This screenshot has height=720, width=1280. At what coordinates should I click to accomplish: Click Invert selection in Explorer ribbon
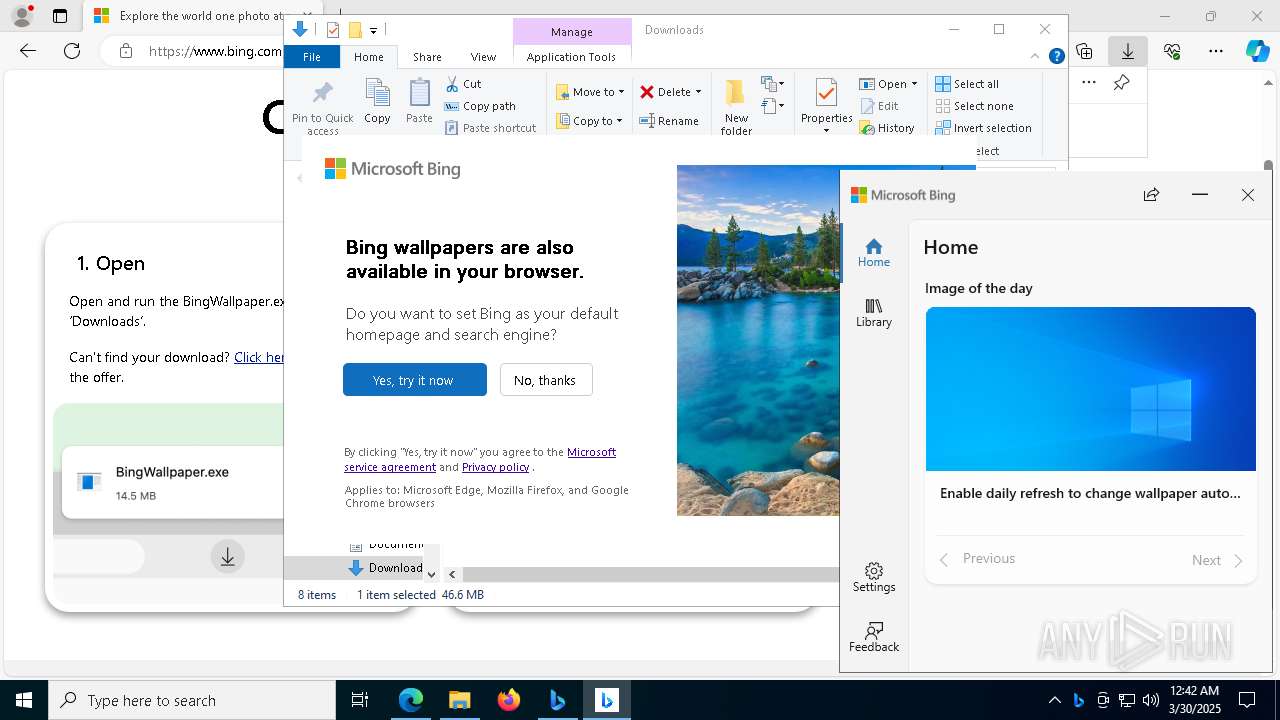(983, 128)
